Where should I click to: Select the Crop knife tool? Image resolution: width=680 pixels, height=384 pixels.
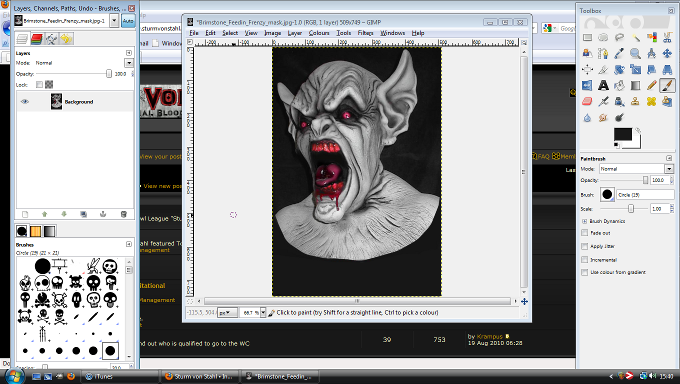(x=603, y=69)
